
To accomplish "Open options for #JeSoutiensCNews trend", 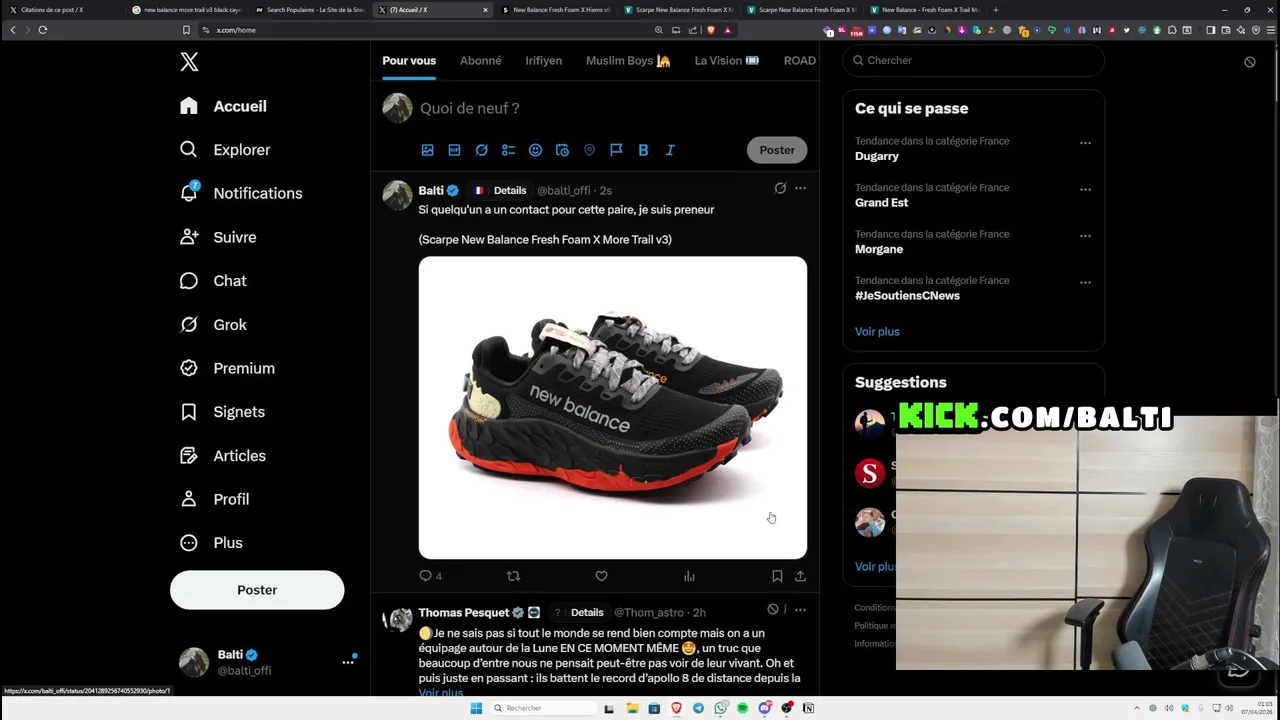I will tap(1085, 282).
